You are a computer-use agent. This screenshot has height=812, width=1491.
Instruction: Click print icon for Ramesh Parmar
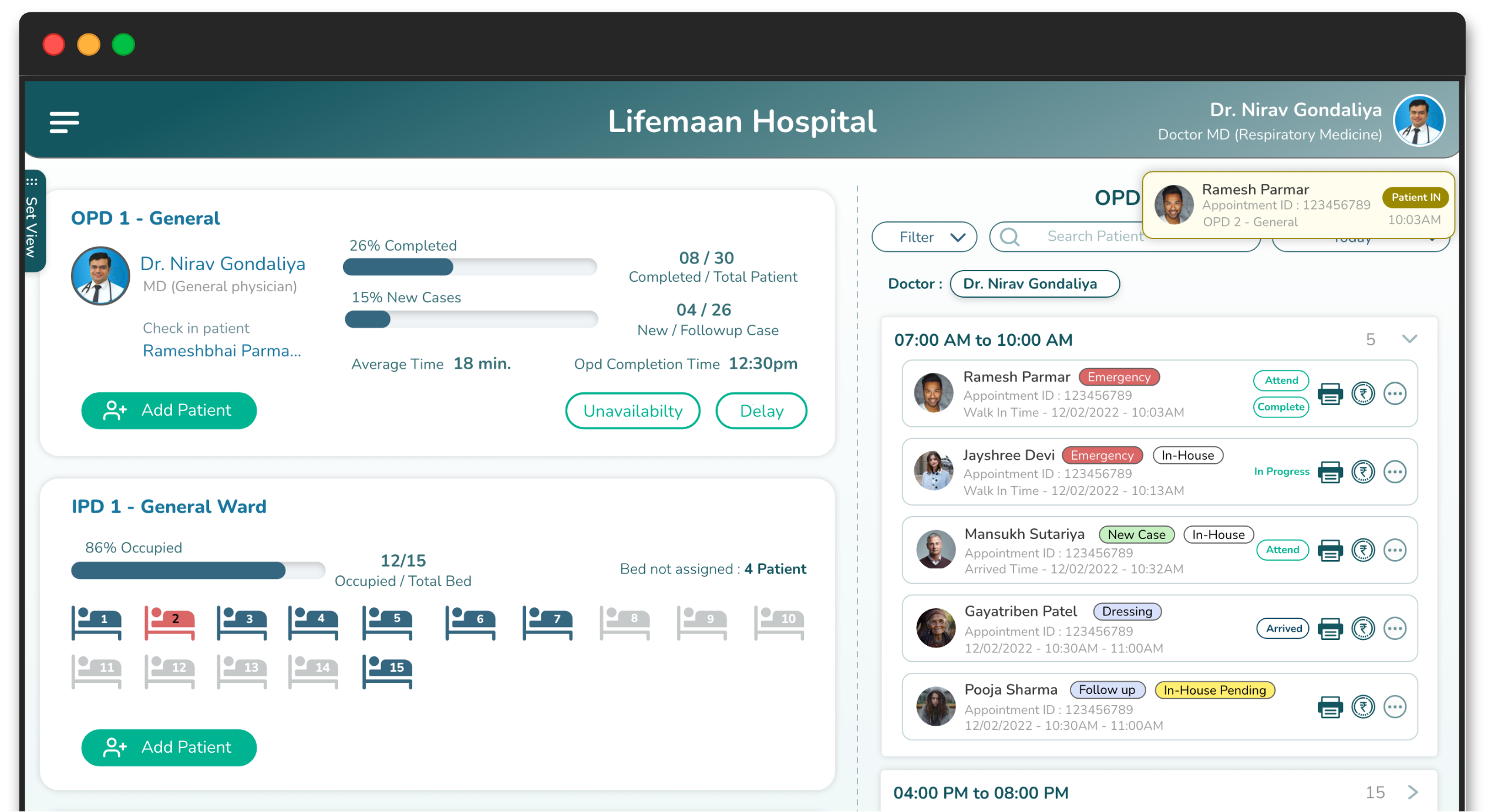pyautogui.click(x=1330, y=393)
